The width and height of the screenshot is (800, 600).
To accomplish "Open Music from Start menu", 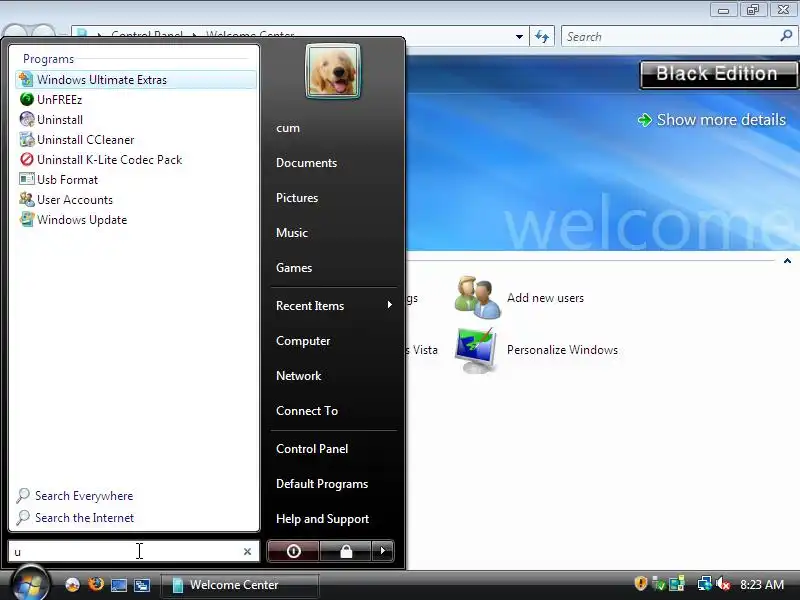I will 292,233.
